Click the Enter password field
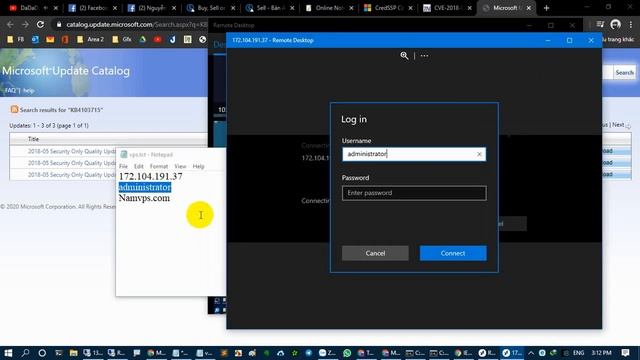This screenshot has height=360, width=640. pos(414,193)
